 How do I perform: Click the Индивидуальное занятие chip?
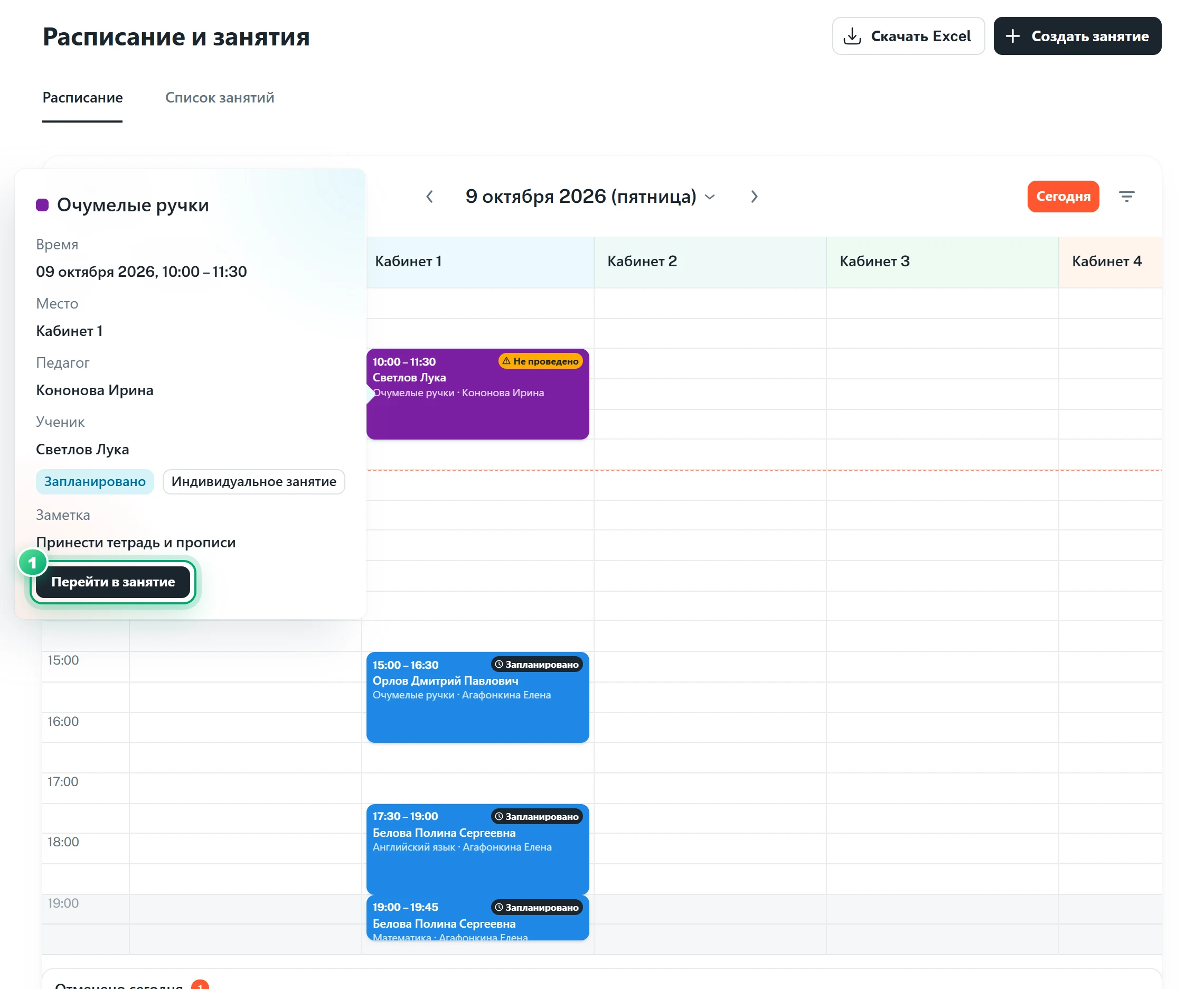click(x=253, y=482)
